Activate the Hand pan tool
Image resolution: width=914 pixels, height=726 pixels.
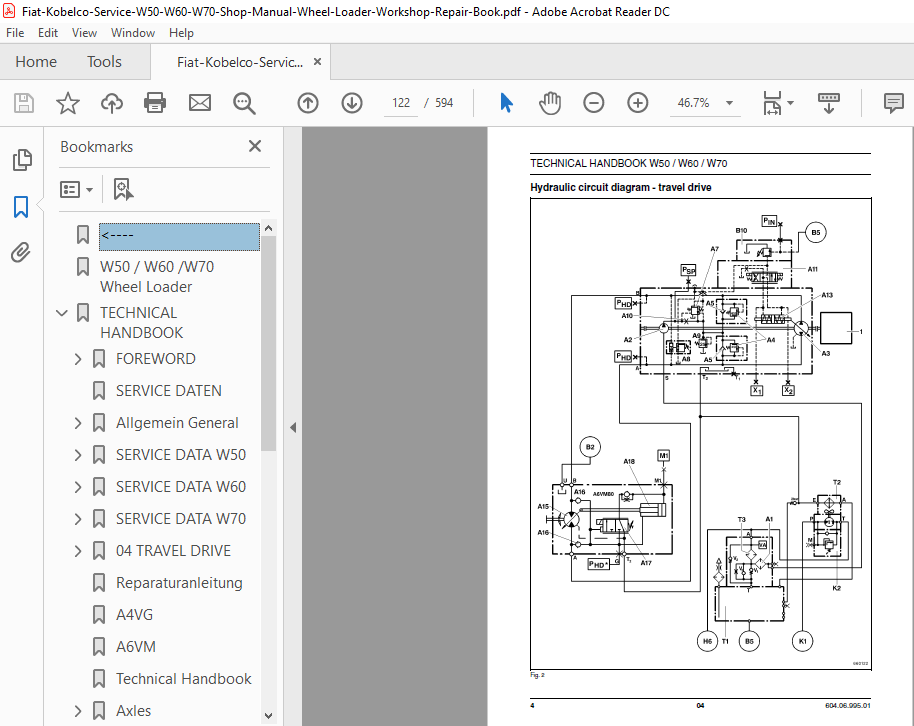coord(550,103)
